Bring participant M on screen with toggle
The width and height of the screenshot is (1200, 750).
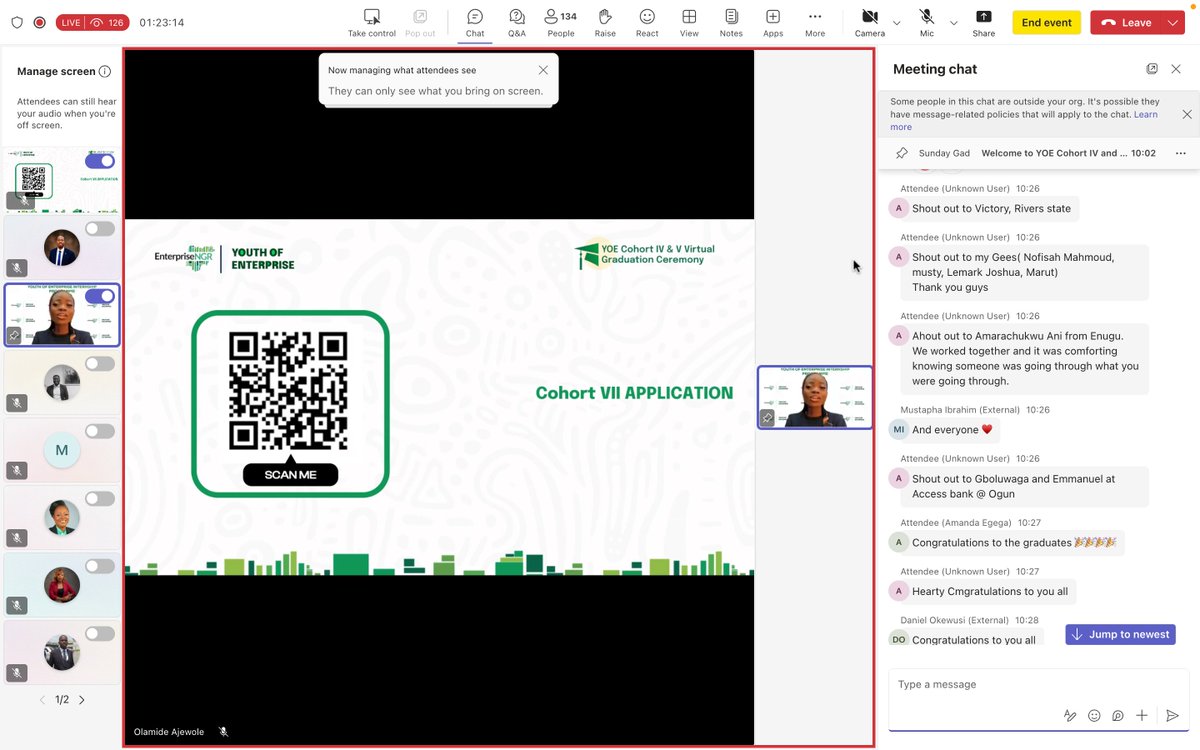tap(99, 431)
